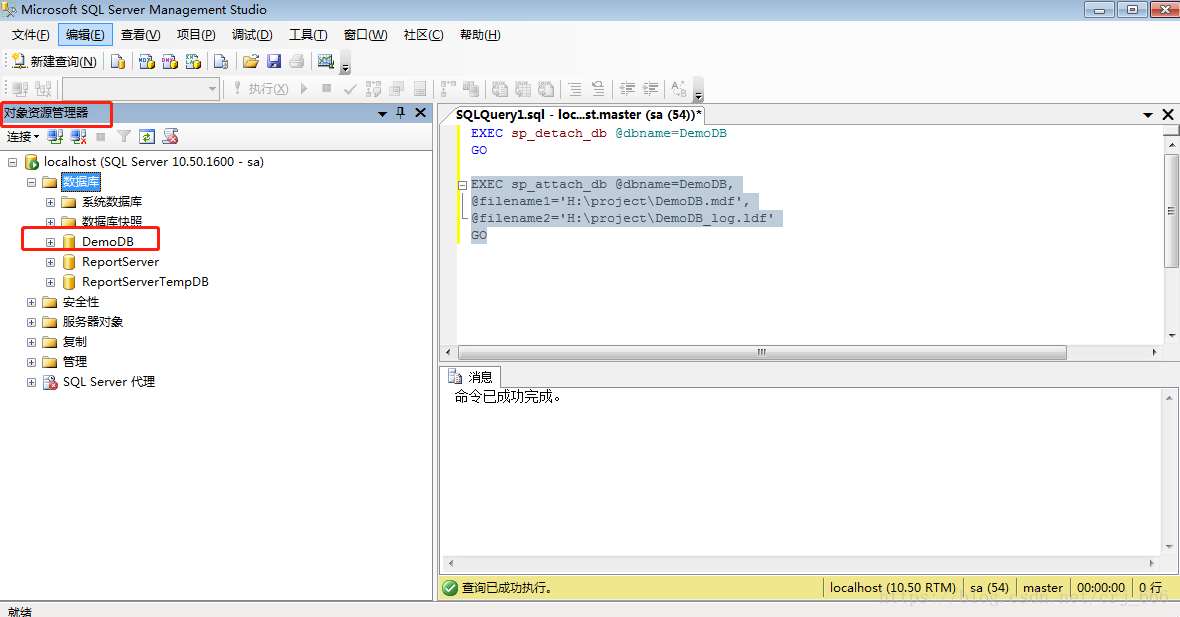Open the active files dropdown arrow in editor
This screenshot has height=617, width=1180.
click(x=1148, y=115)
